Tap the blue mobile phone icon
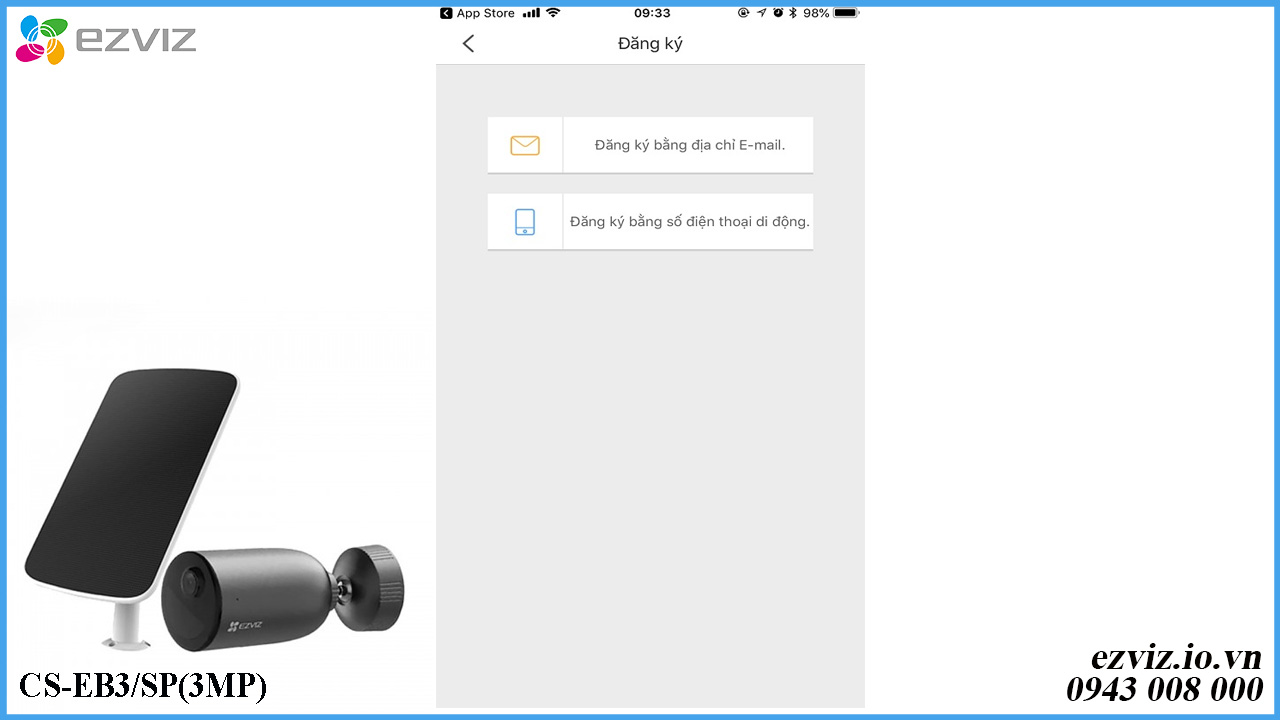Viewport: 1280px width, 720px height. (525, 222)
